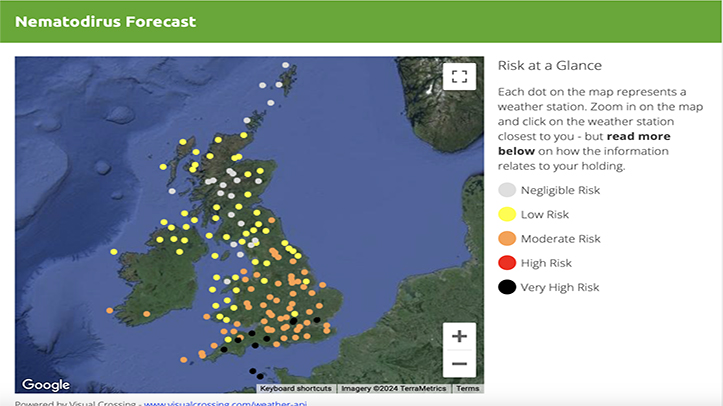Zoom out using the minus button
This screenshot has width=723, height=406.
tap(459, 364)
